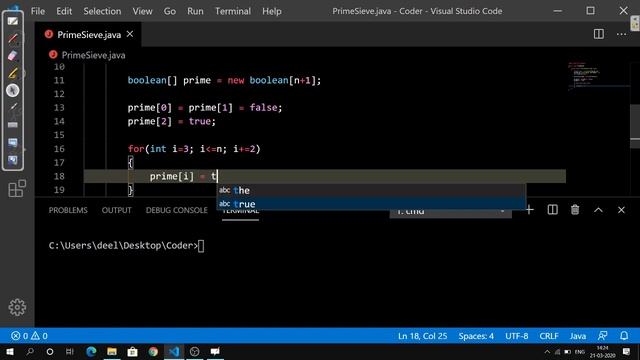Kill terminal with trash icon

575,210
